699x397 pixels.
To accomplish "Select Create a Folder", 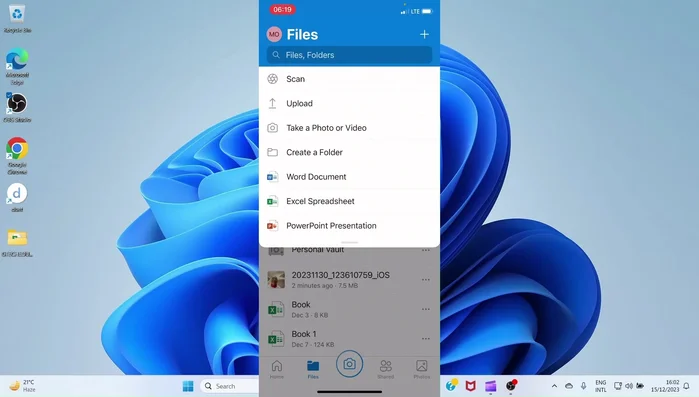I will (350, 152).
